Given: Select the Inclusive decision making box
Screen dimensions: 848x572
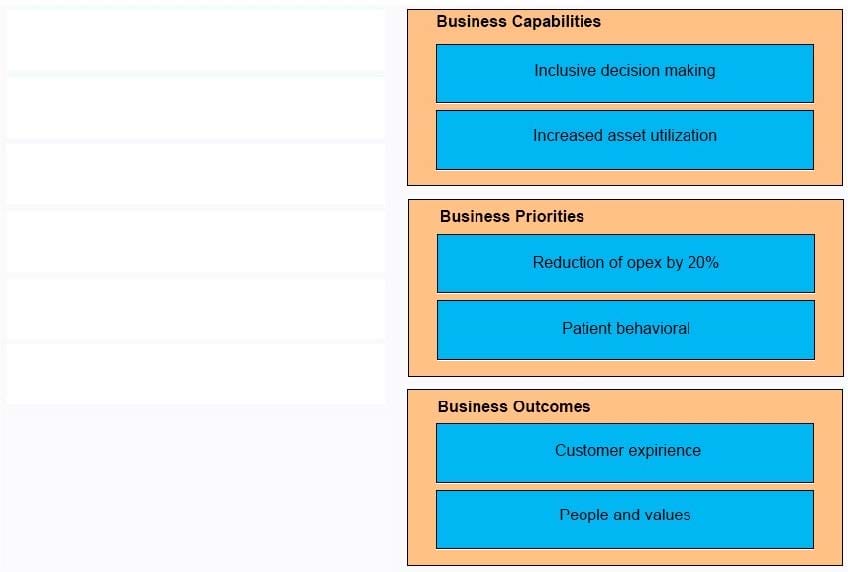Looking at the screenshot, I should 625,73.
